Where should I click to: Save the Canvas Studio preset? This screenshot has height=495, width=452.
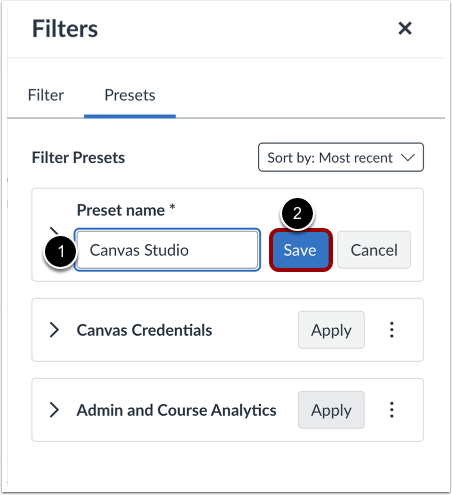coord(300,250)
